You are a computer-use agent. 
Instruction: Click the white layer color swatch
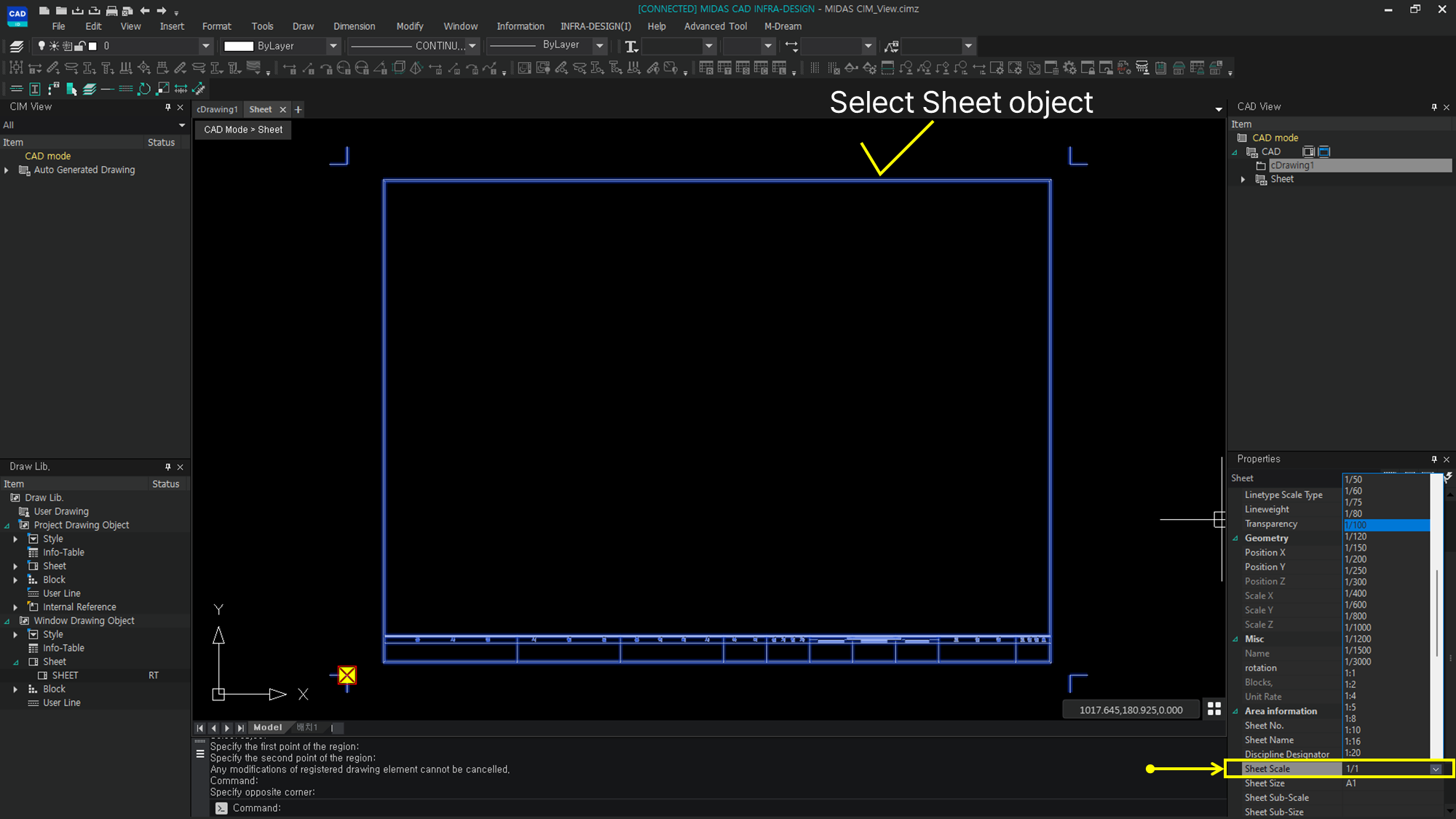92,46
